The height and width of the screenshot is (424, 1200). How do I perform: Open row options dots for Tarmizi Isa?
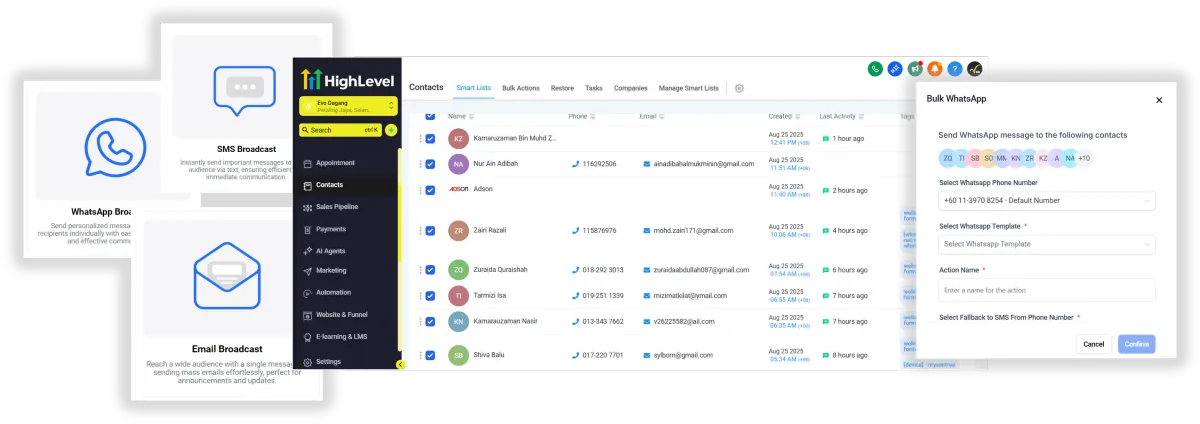pyautogui.click(x=420, y=296)
